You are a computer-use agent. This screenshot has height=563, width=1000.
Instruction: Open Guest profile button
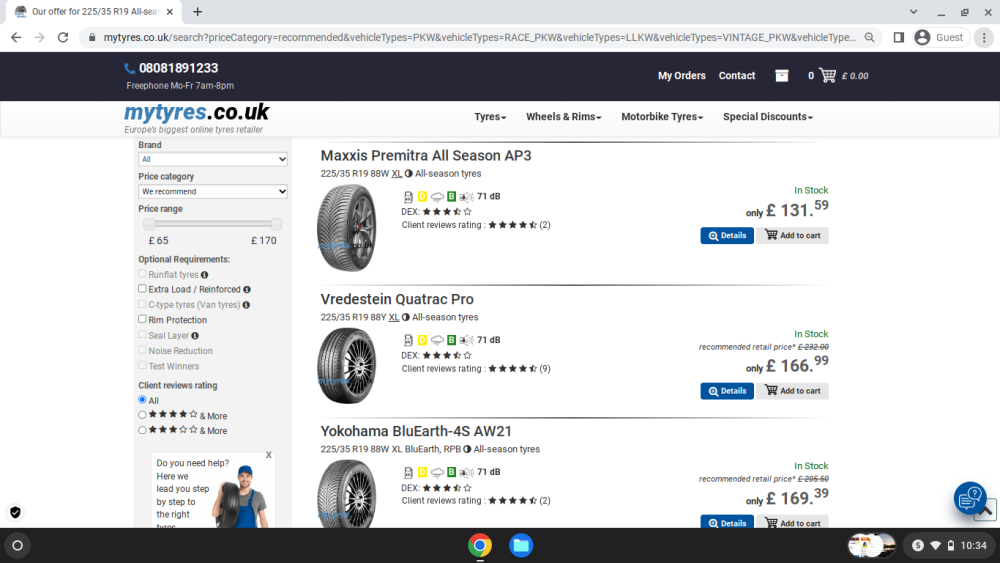(940, 38)
